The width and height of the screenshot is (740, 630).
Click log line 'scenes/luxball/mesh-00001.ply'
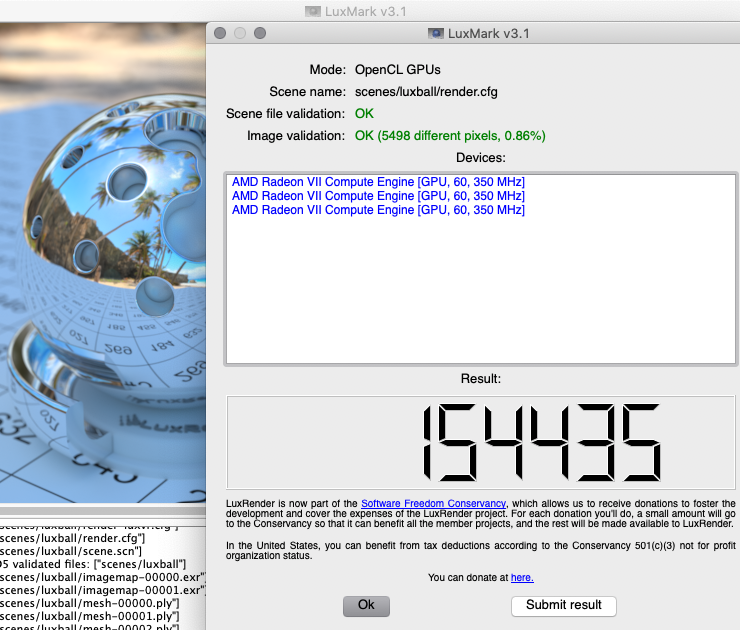coord(90,616)
